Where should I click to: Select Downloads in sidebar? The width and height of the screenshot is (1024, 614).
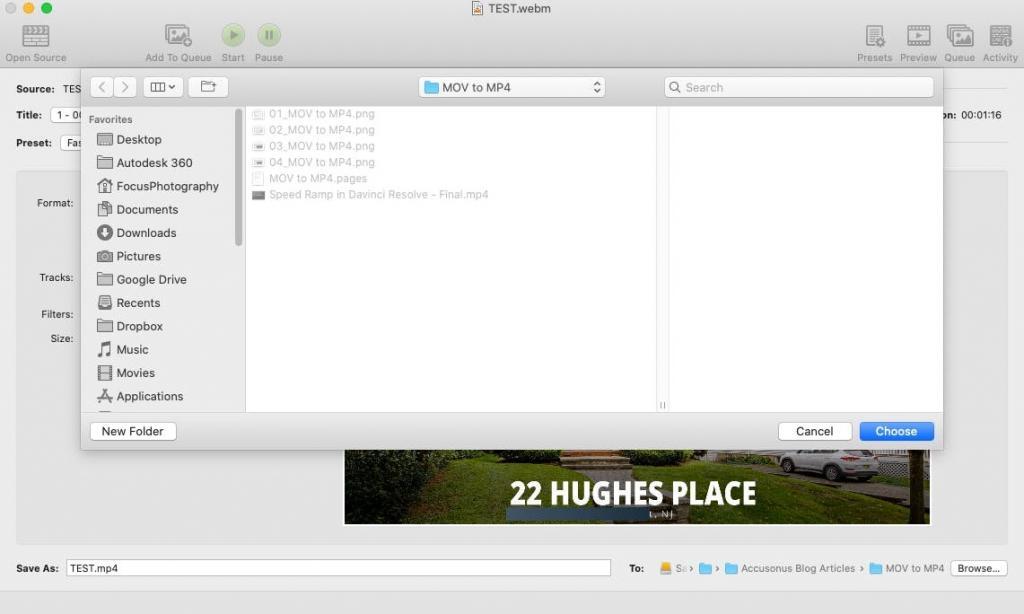pyautogui.click(x=136, y=233)
